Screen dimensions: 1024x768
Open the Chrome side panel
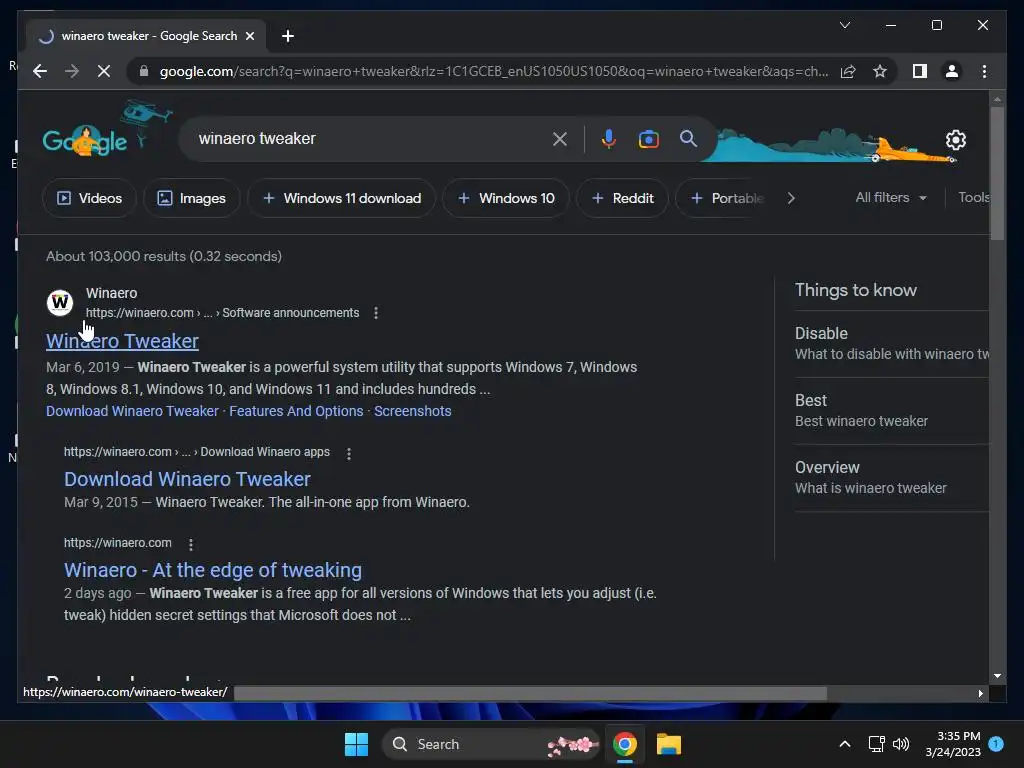pyautogui.click(x=920, y=71)
